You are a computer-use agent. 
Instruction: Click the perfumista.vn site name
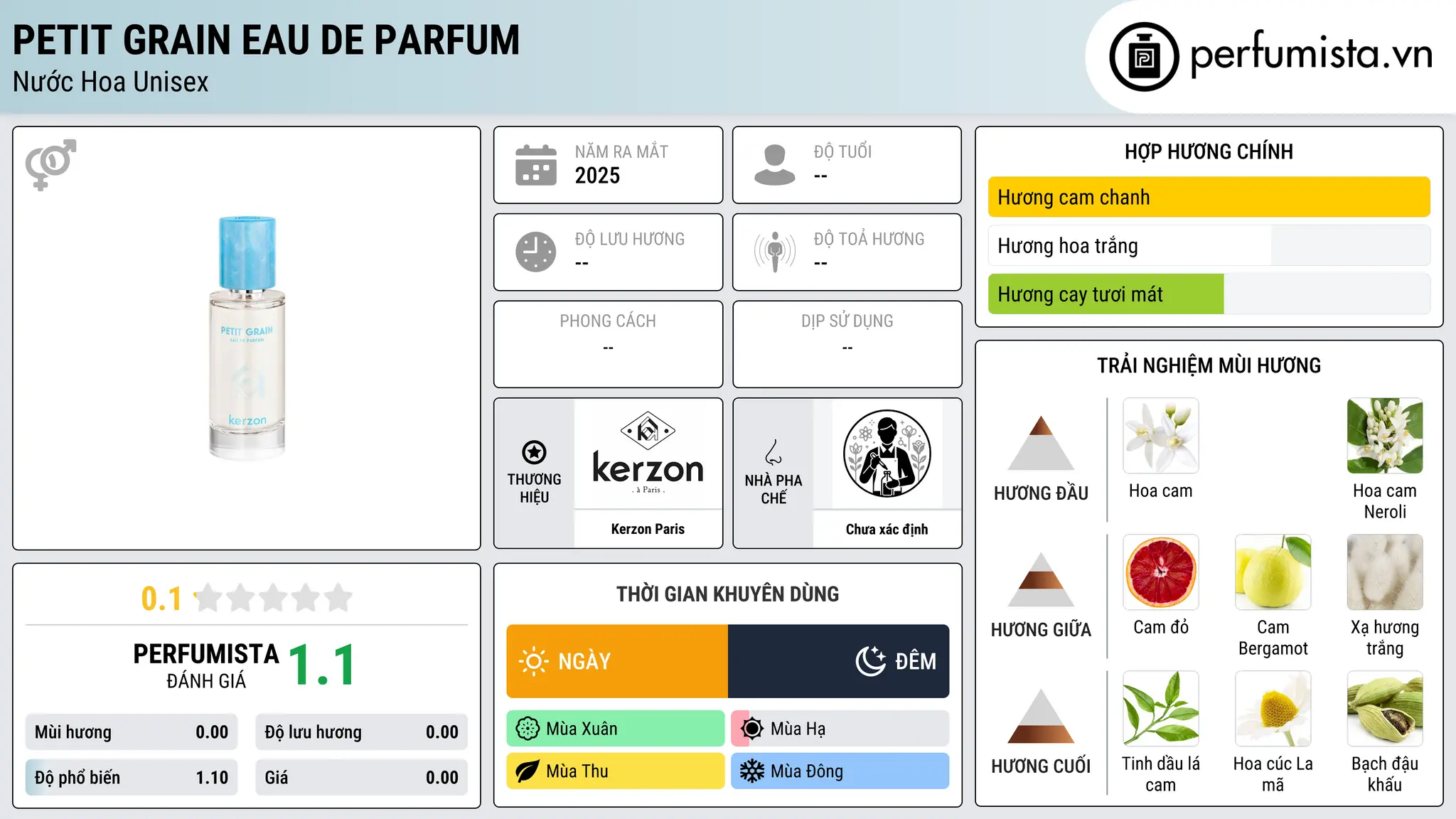1312,54
